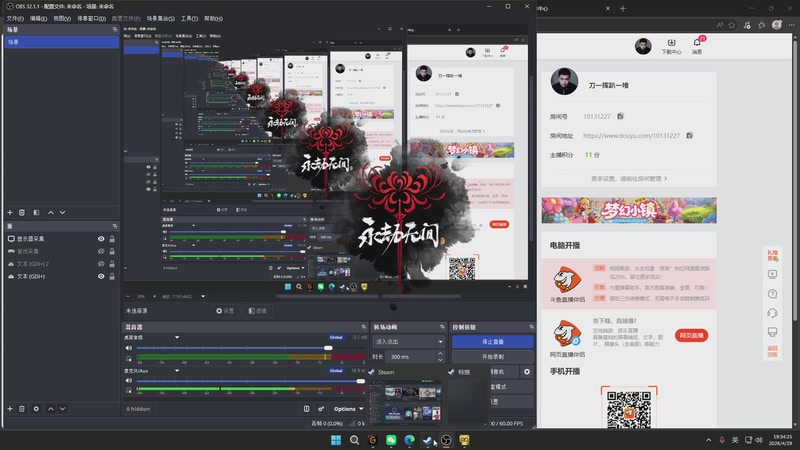The width and height of the screenshot is (800, 450).
Task: Open the 场景集合(S) menu
Action: click(161, 18)
